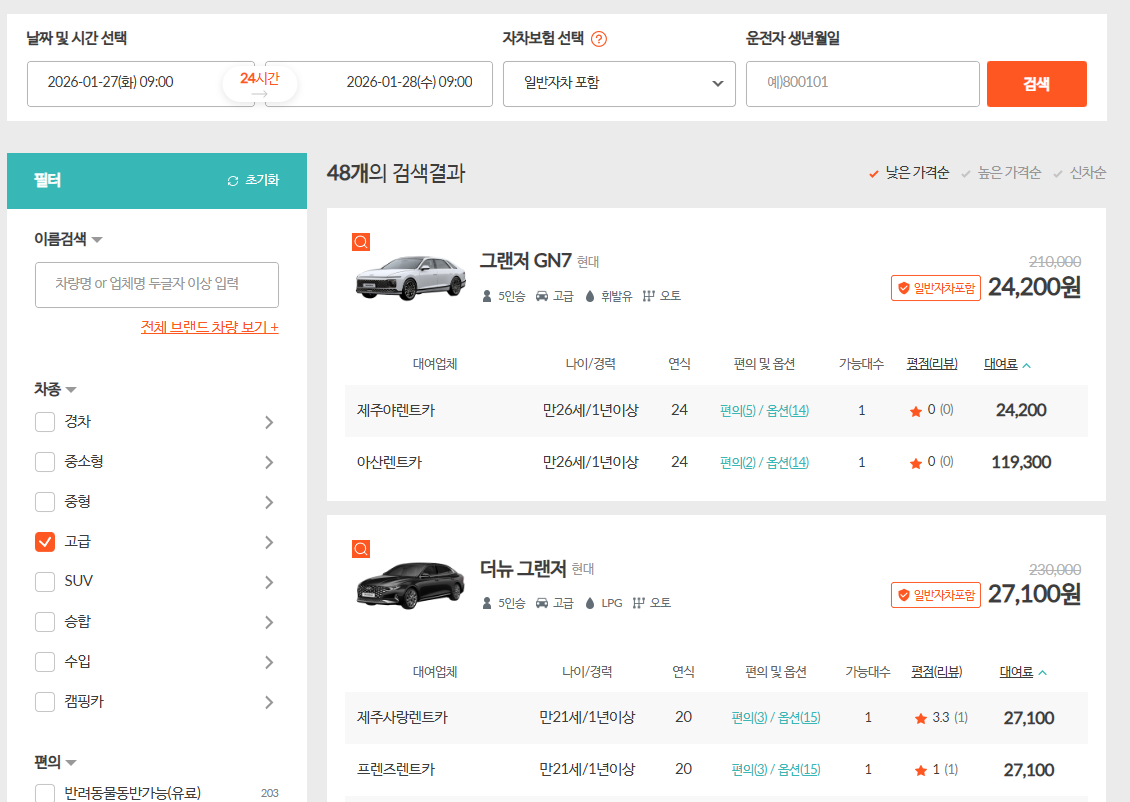Click the insurance help question-mark icon
Viewport: 1130px width, 802px height.
pyautogui.click(x=598, y=39)
